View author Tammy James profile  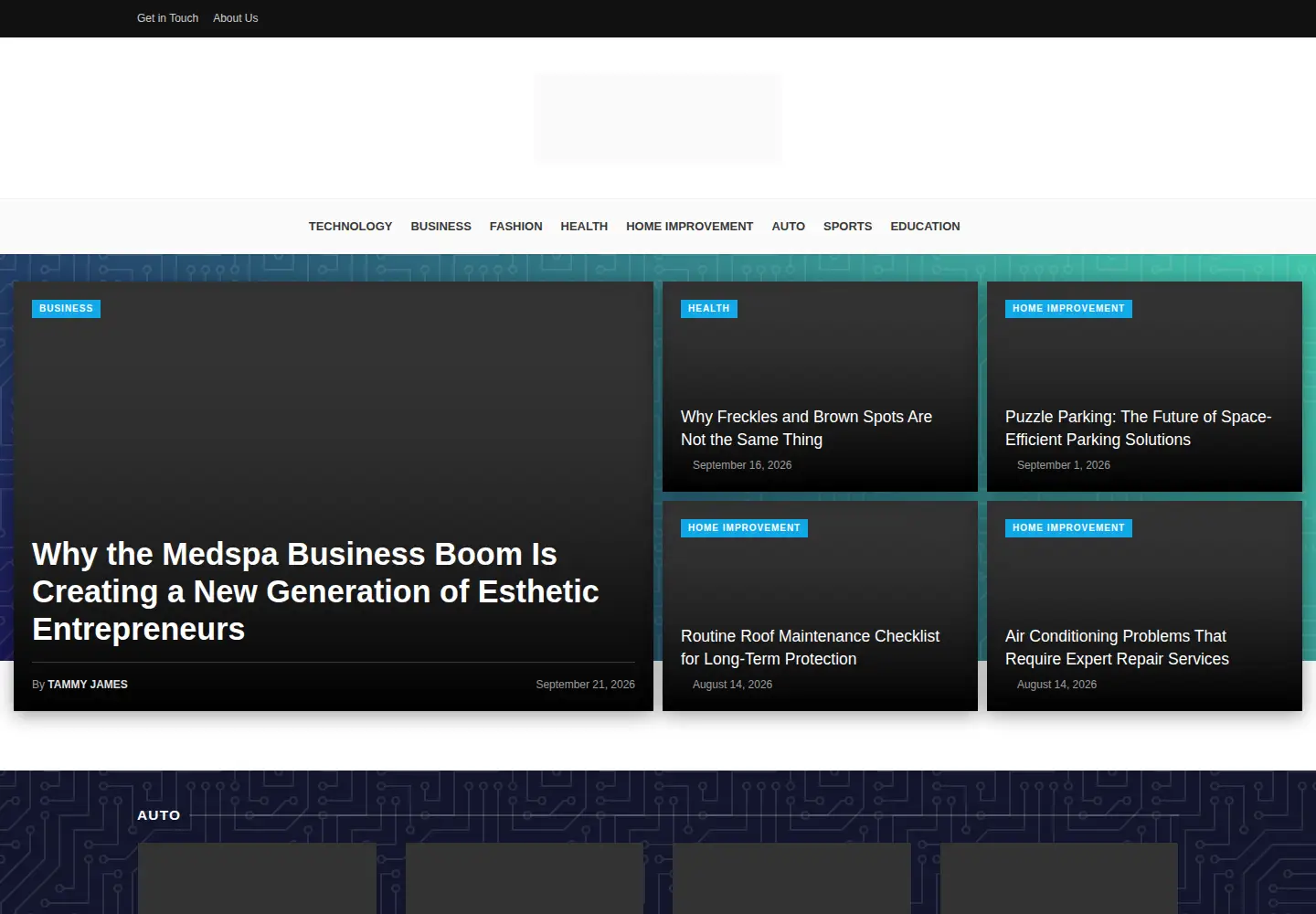pos(88,685)
